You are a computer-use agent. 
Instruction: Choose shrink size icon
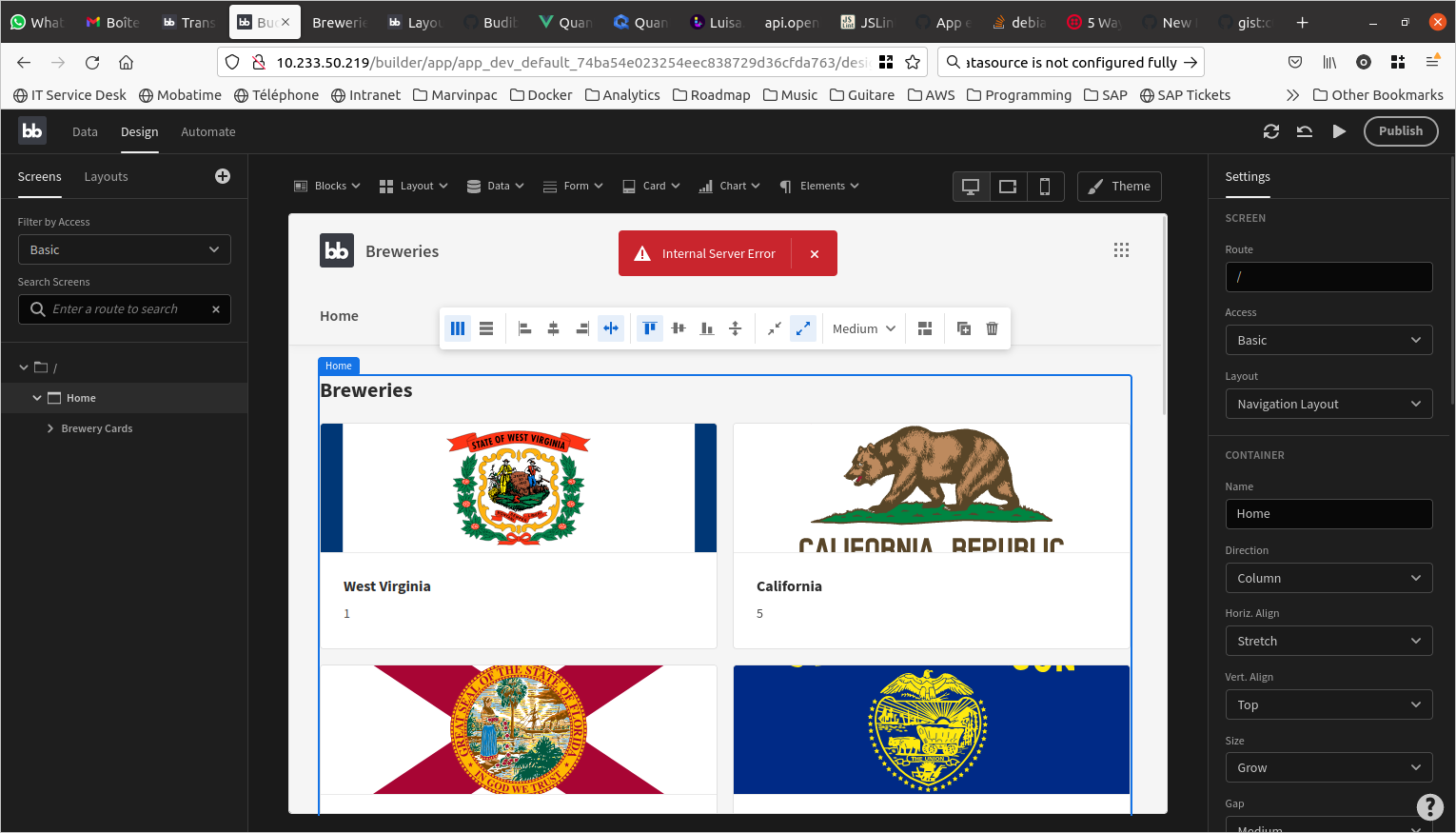775,328
